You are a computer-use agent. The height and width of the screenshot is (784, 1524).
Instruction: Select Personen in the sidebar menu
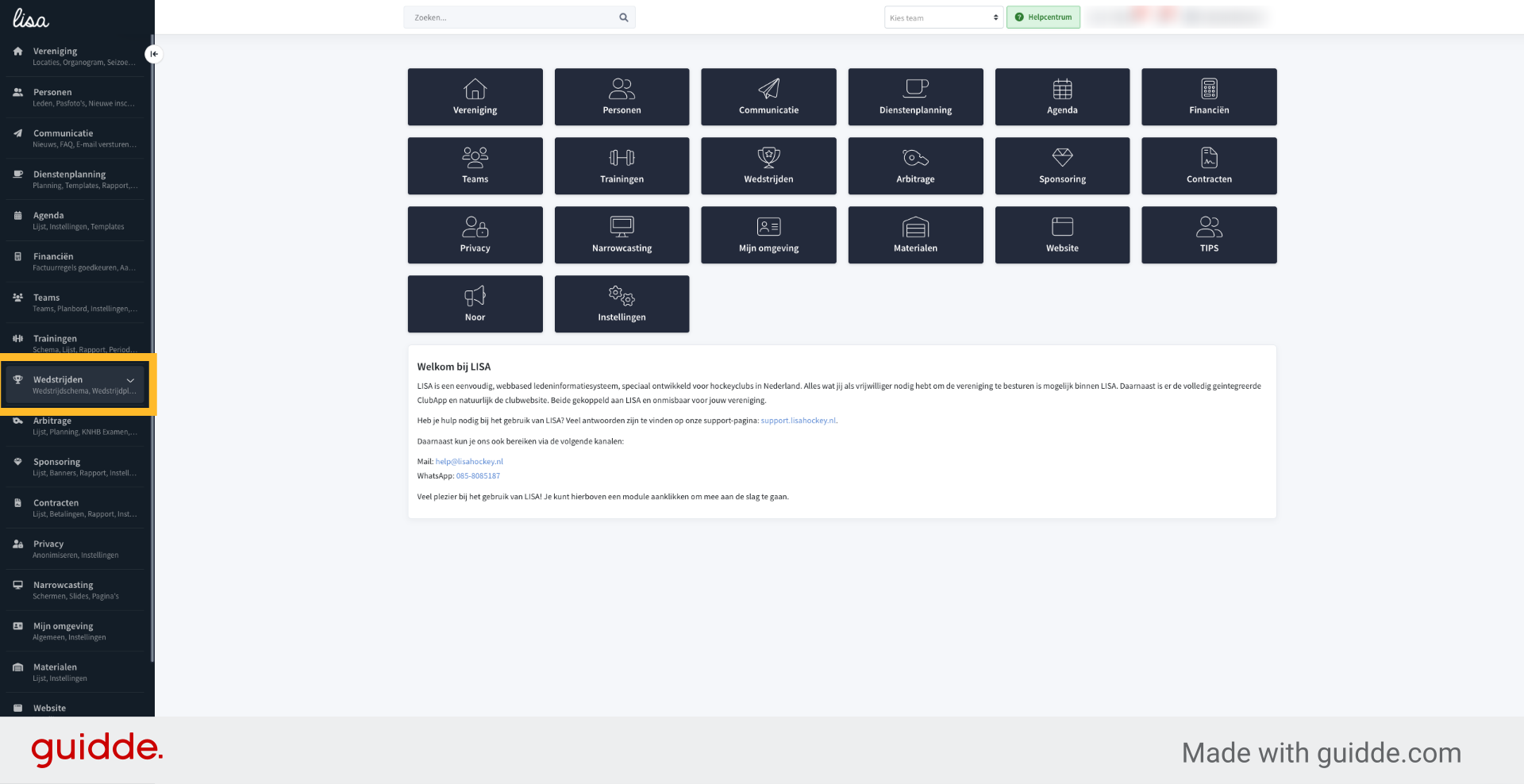point(76,97)
